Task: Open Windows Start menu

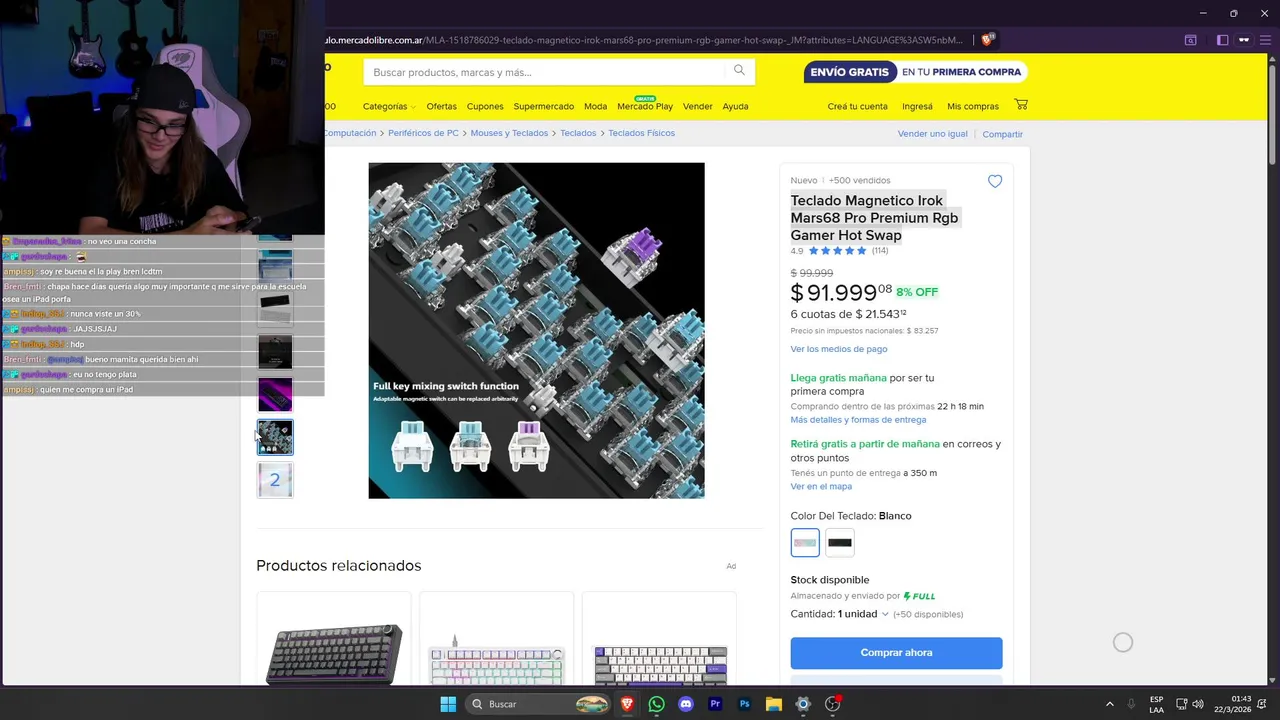Action: [448, 704]
